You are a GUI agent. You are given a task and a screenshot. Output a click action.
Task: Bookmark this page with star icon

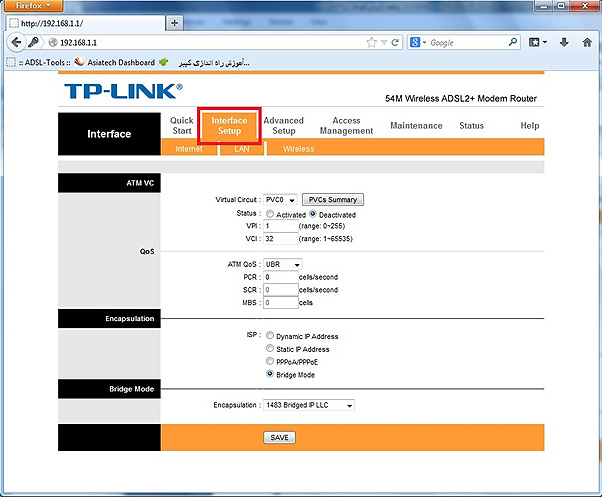[371, 43]
